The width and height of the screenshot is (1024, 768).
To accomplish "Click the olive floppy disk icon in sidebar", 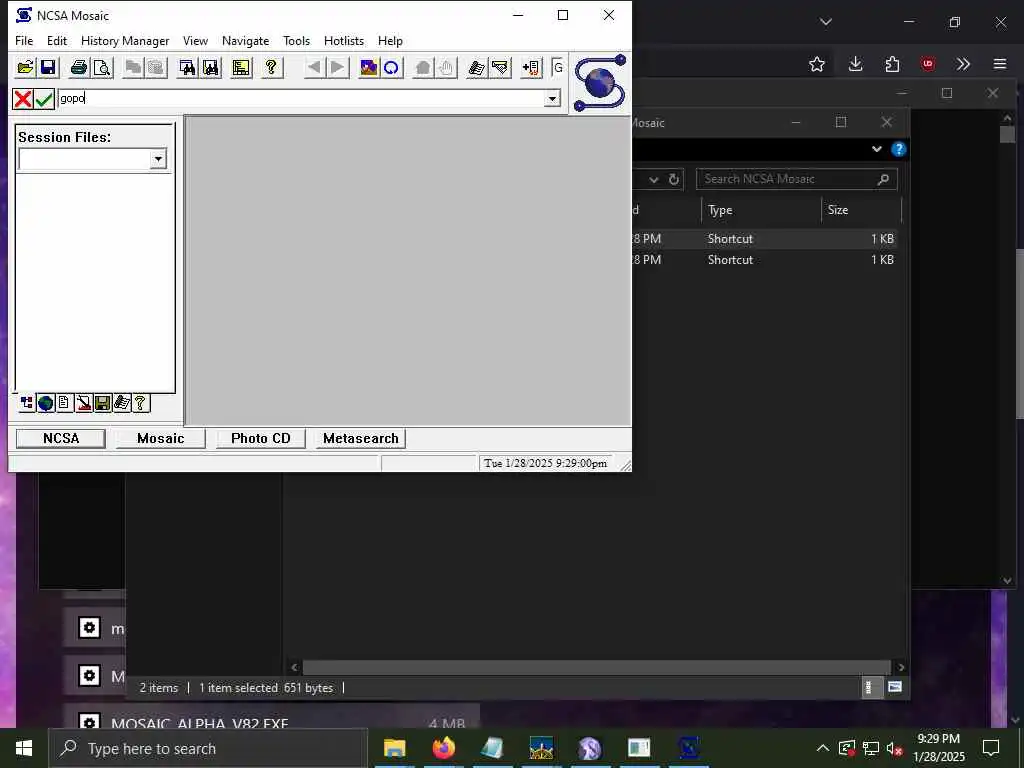I will click(103, 403).
